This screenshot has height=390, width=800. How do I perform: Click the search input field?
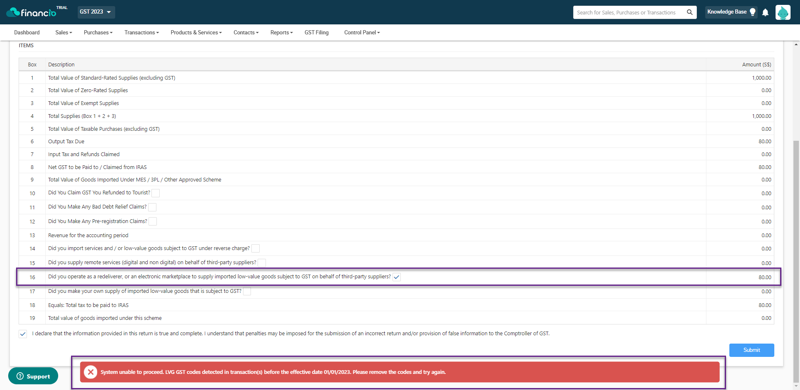629,12
